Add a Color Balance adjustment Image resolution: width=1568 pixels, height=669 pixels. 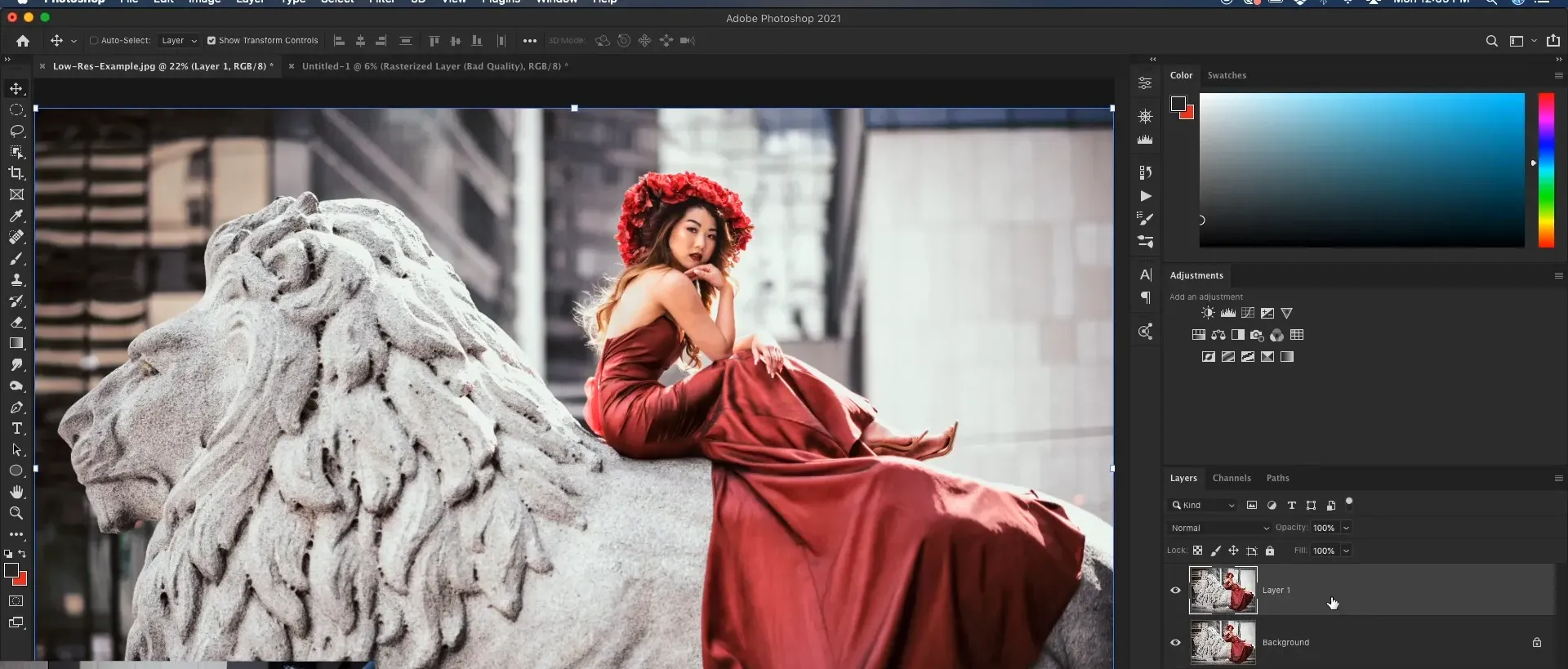1218,335
